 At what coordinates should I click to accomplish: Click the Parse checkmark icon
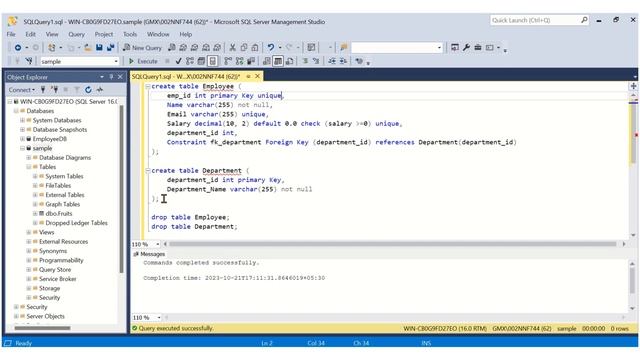click(x=178, y=61)
